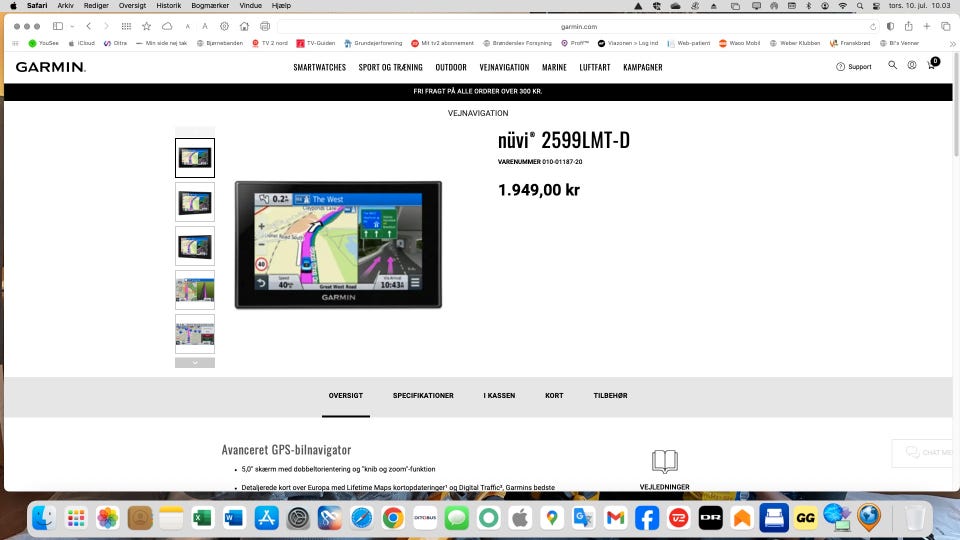Open the Smartwatches navigation menu

pyautogui.click(x=320, y=67)
